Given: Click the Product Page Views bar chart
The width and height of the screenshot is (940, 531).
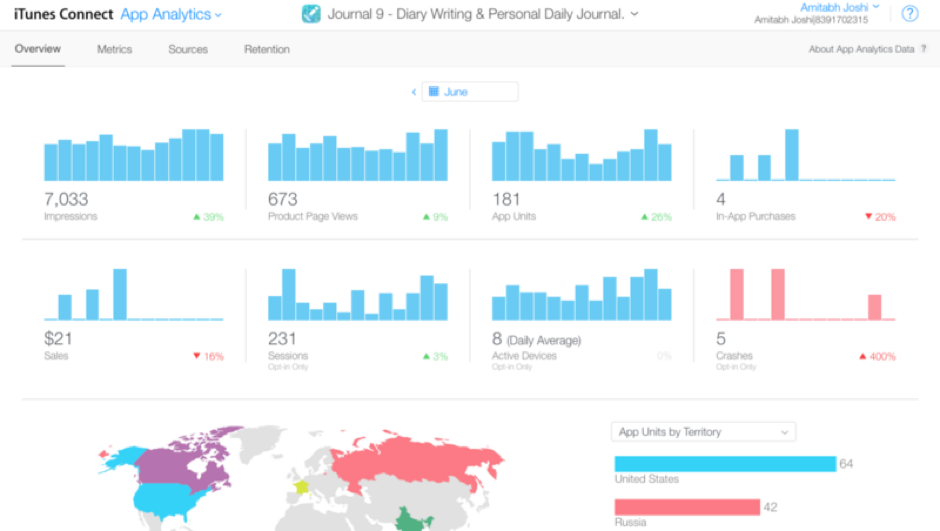Looking at the screenshot, I should point(358,155).
